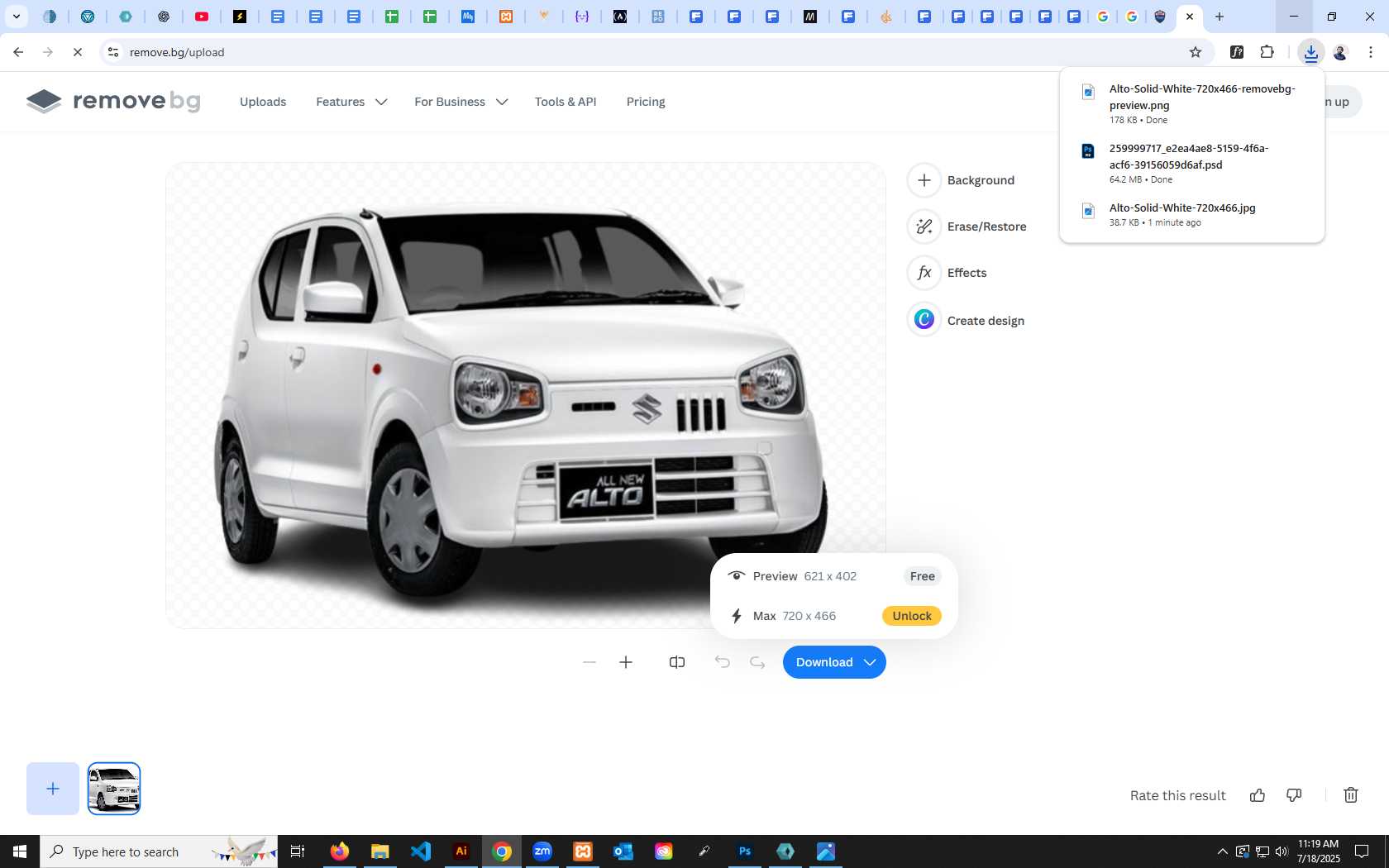1389x868 pixels.
Task: Open Windows Task View
Action: pos(298,851)
